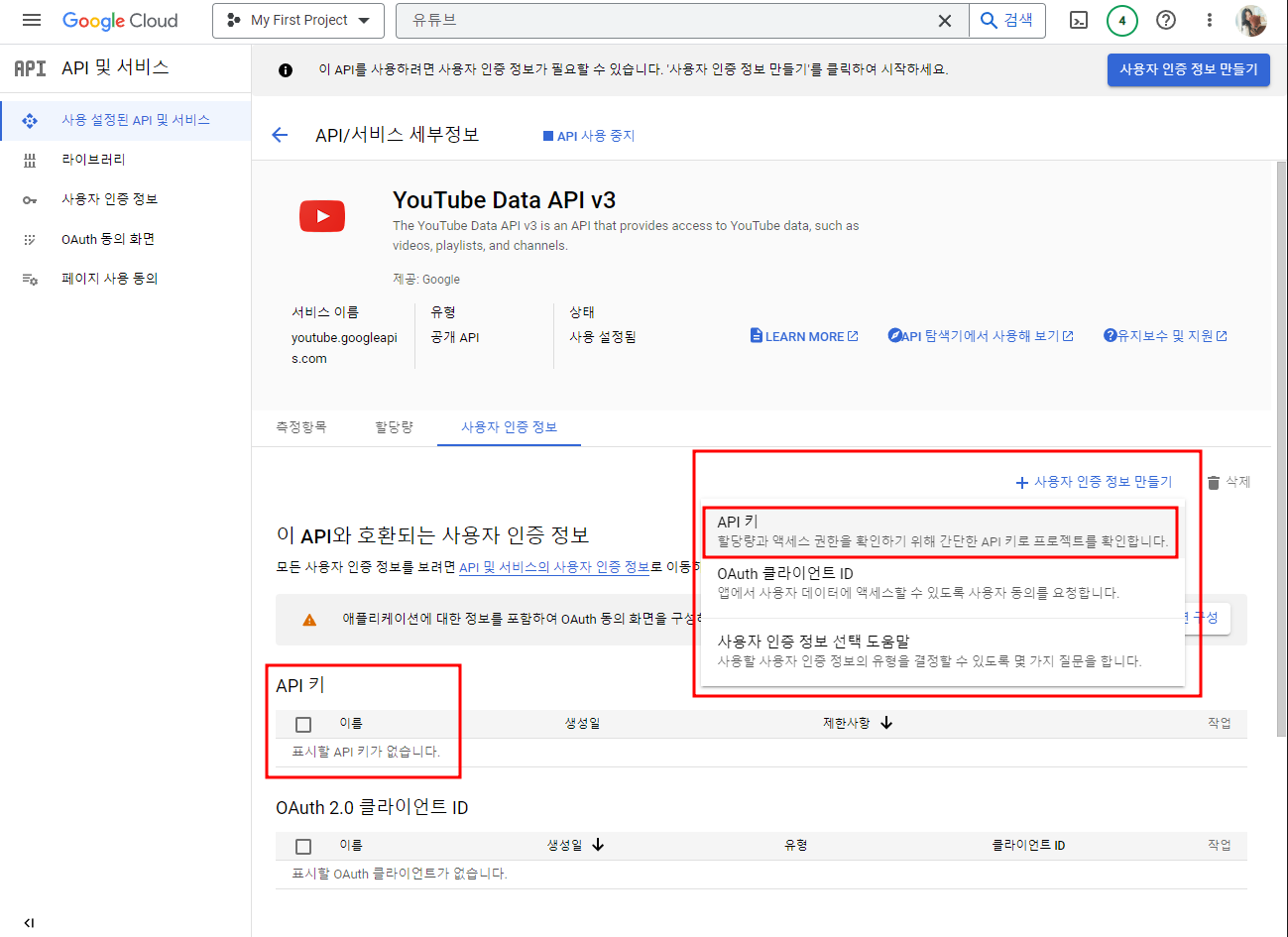Click + 사용자 인증 정보 만들기 dropdown link

click(1094, 482)
